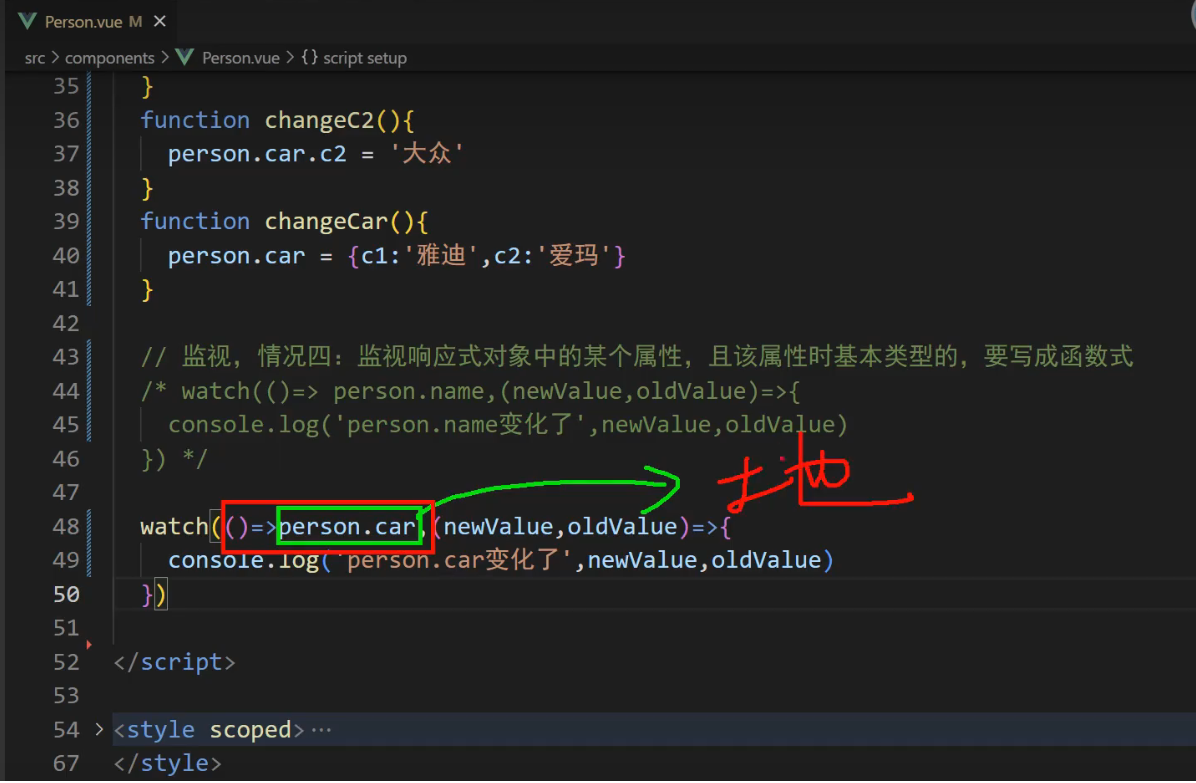Open the components breadcrumb segment
The image size is (1196, 783).
pyautogui.click(x=109, y=58)
